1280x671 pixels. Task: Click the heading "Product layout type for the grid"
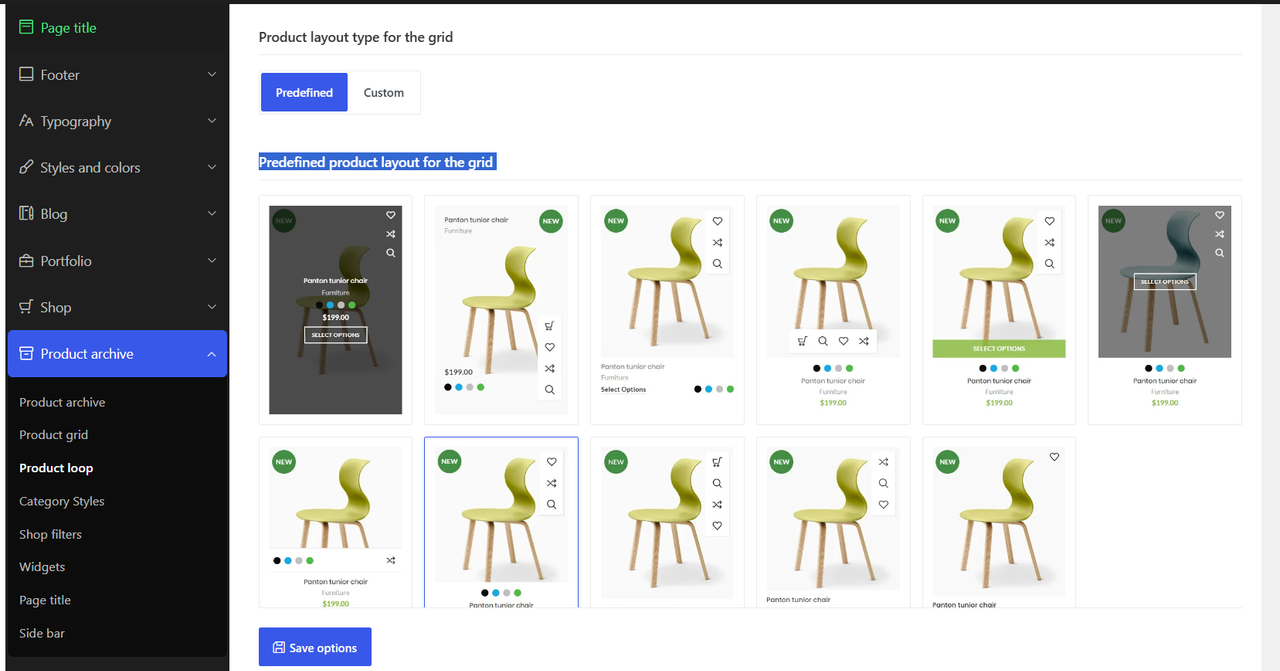tap(356, 37)
